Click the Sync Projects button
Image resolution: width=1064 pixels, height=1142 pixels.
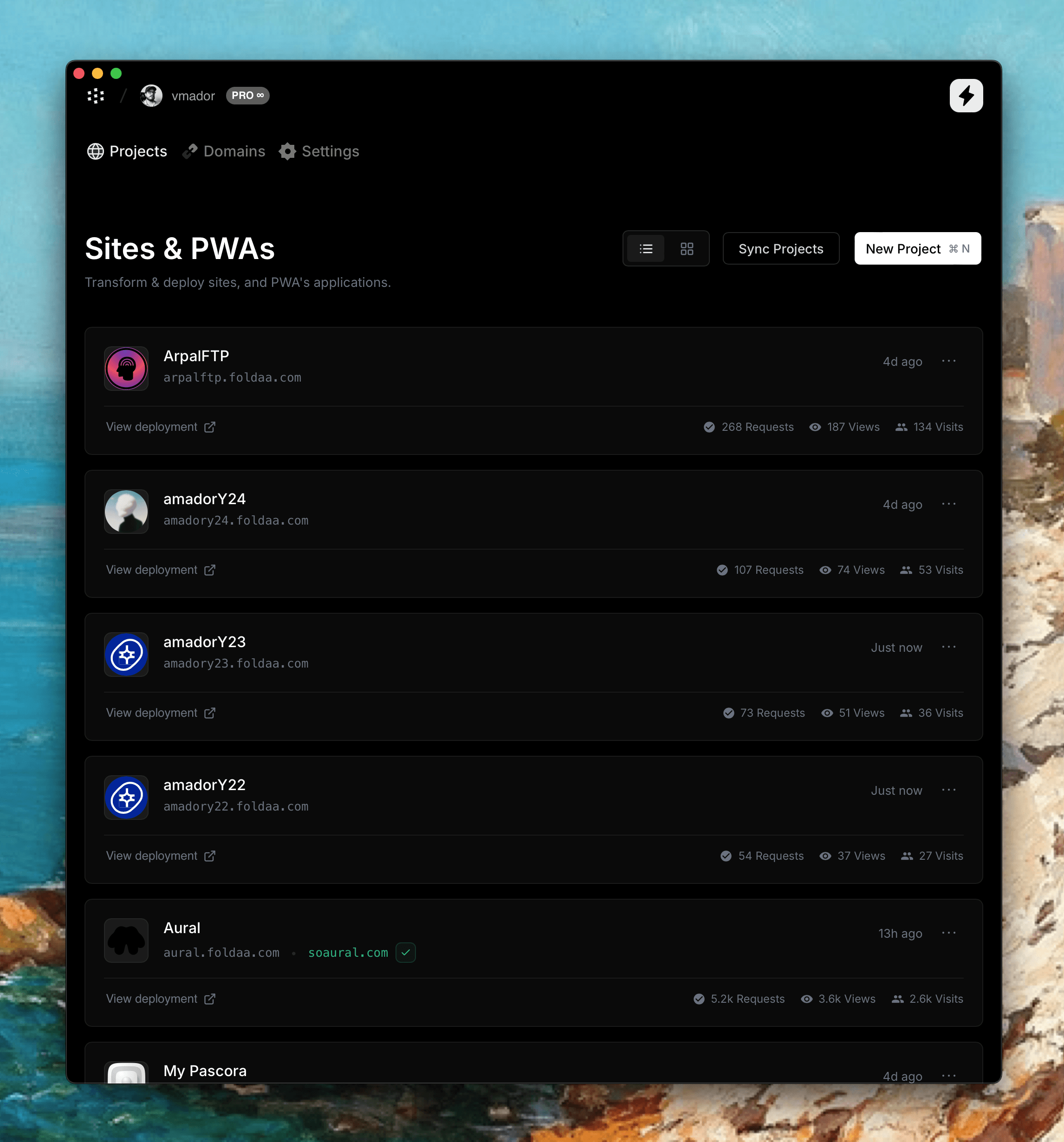(780, 249)
